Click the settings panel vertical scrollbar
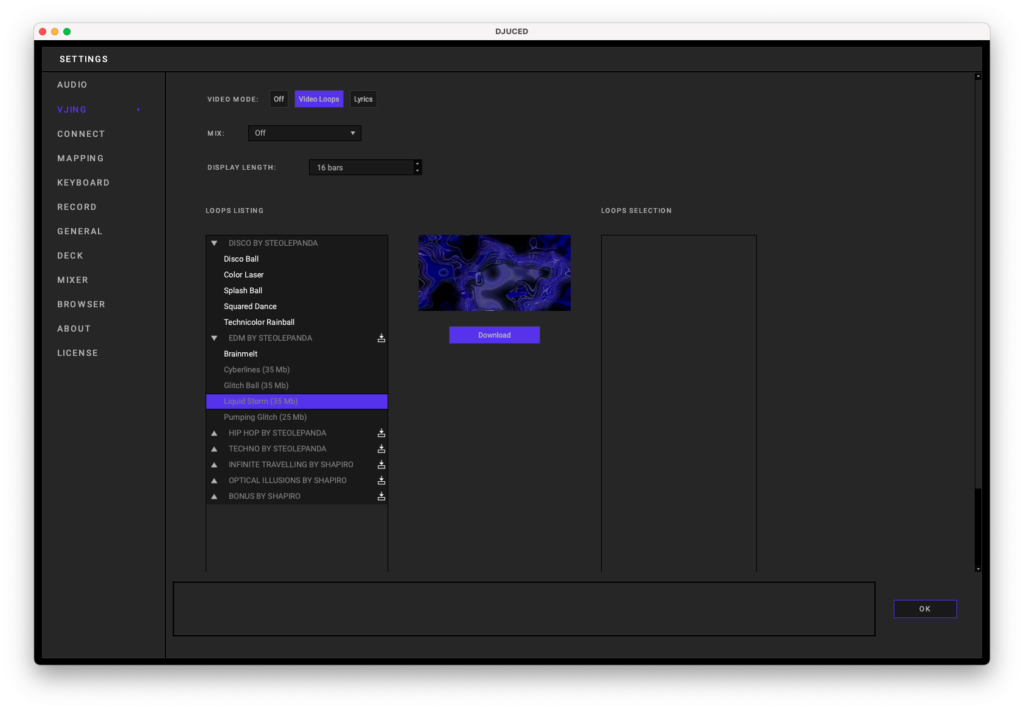This screenshot has width=1024, height=710. click(x=978, y=300)
